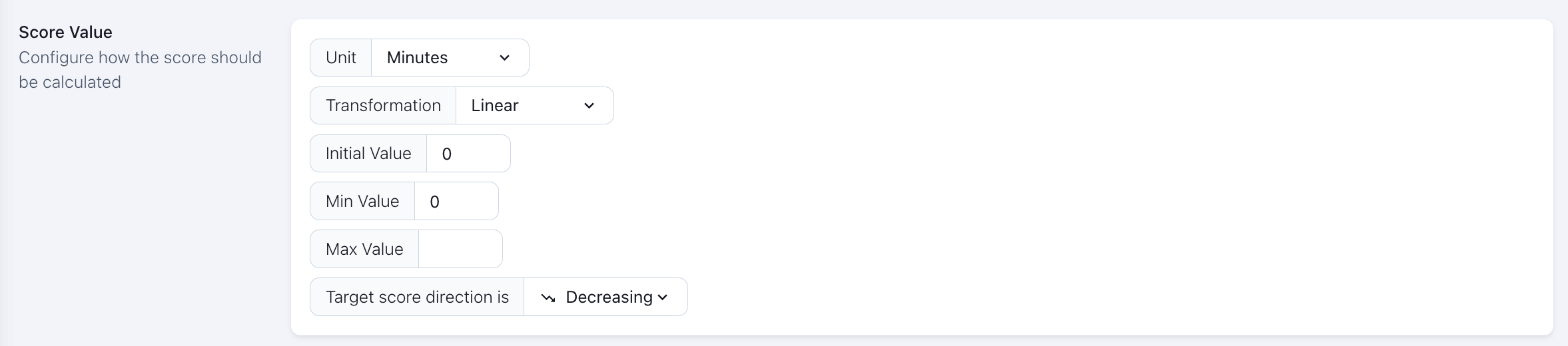Click the "Configure how the score" description text
This screenshot has height=346, width=1568.
point(140,58)
